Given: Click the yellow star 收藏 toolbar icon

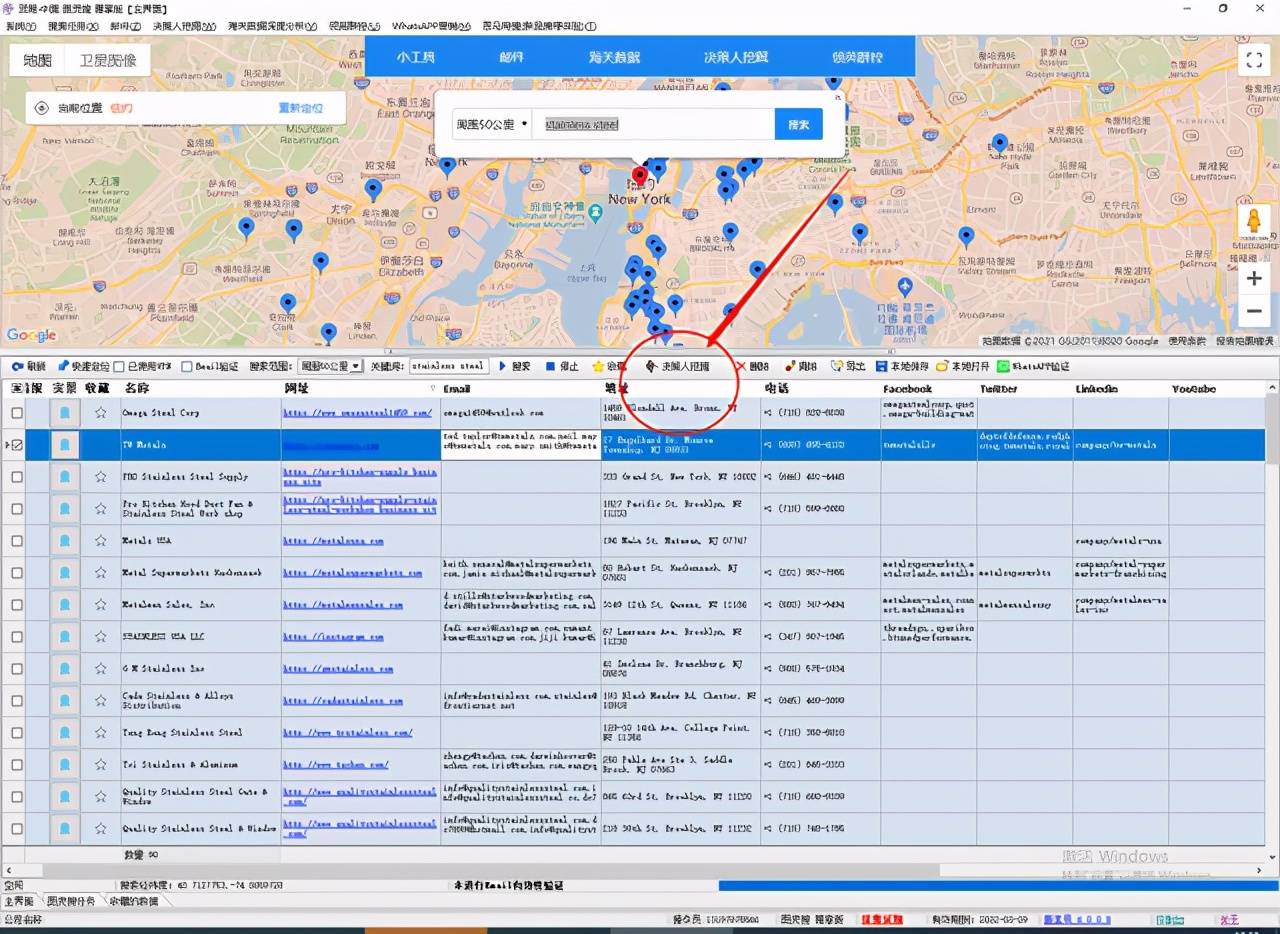Looking at the screenshot, I should (598, 367).
